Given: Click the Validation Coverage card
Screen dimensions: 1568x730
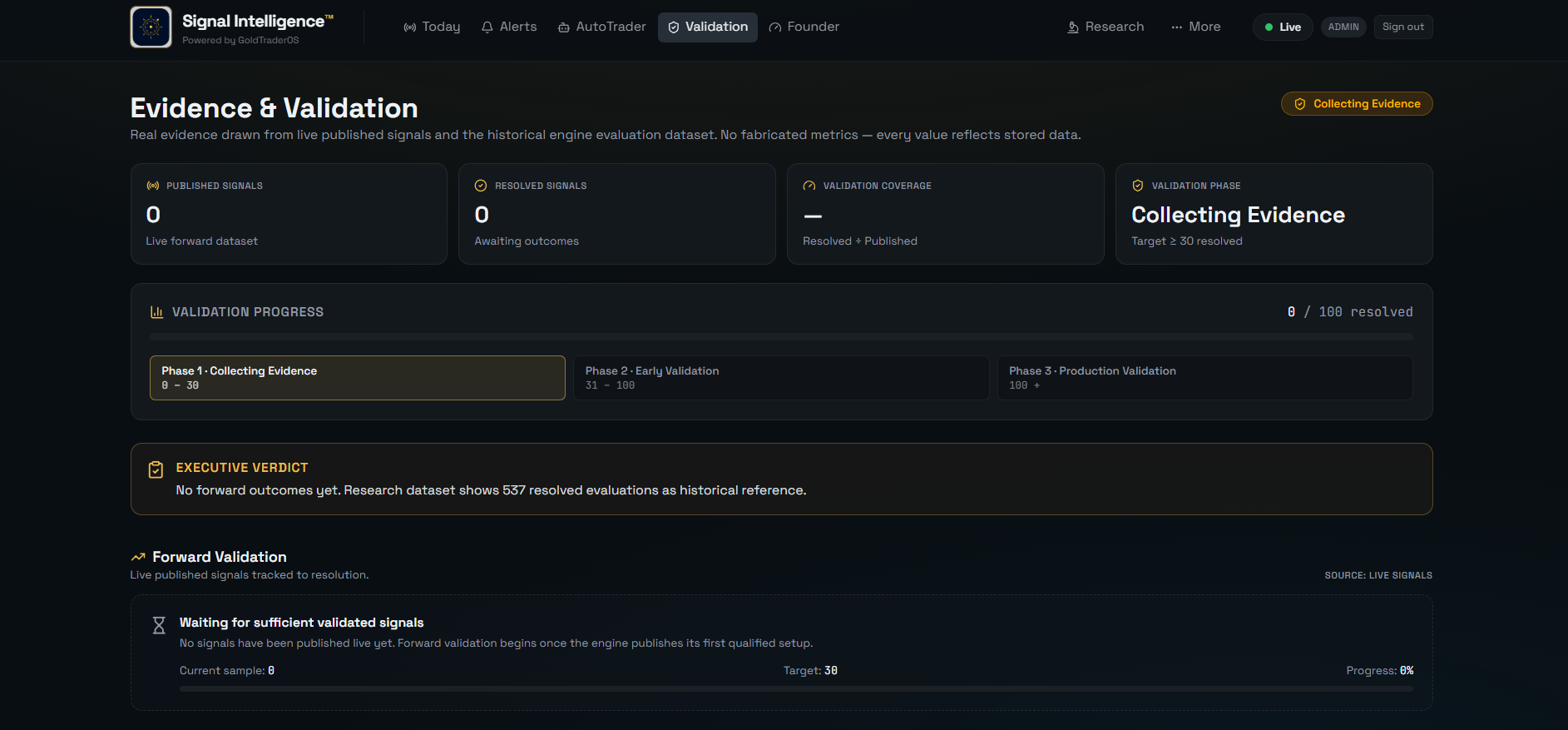Looking at the screenshot, I should (946, 214).
